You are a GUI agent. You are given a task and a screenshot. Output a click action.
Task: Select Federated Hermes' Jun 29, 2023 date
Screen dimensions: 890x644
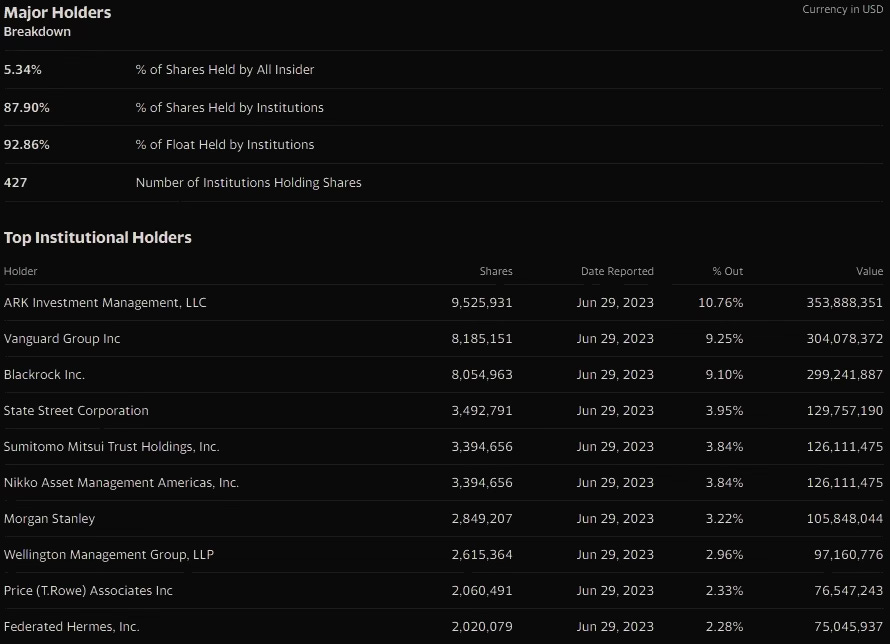tap(615, 627)
